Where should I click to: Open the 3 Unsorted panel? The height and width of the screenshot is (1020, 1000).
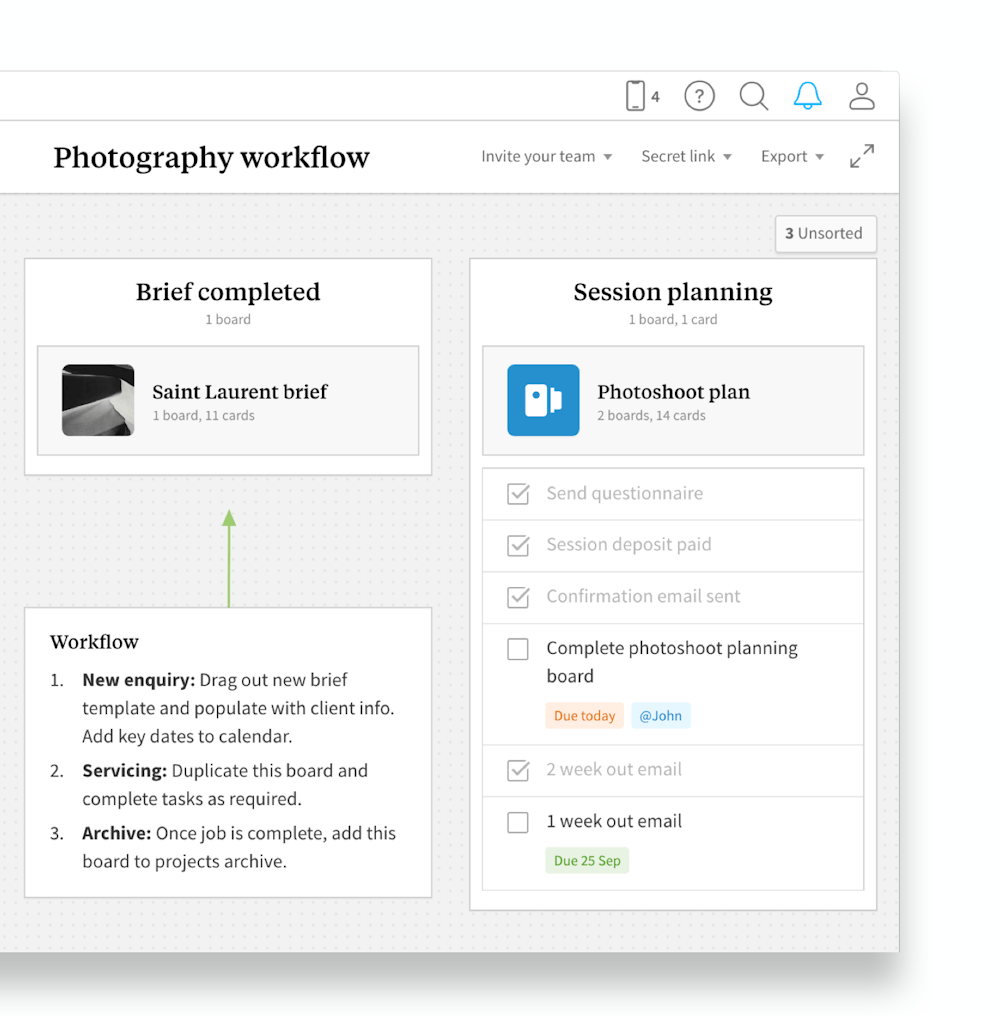[x=826, y=234]
